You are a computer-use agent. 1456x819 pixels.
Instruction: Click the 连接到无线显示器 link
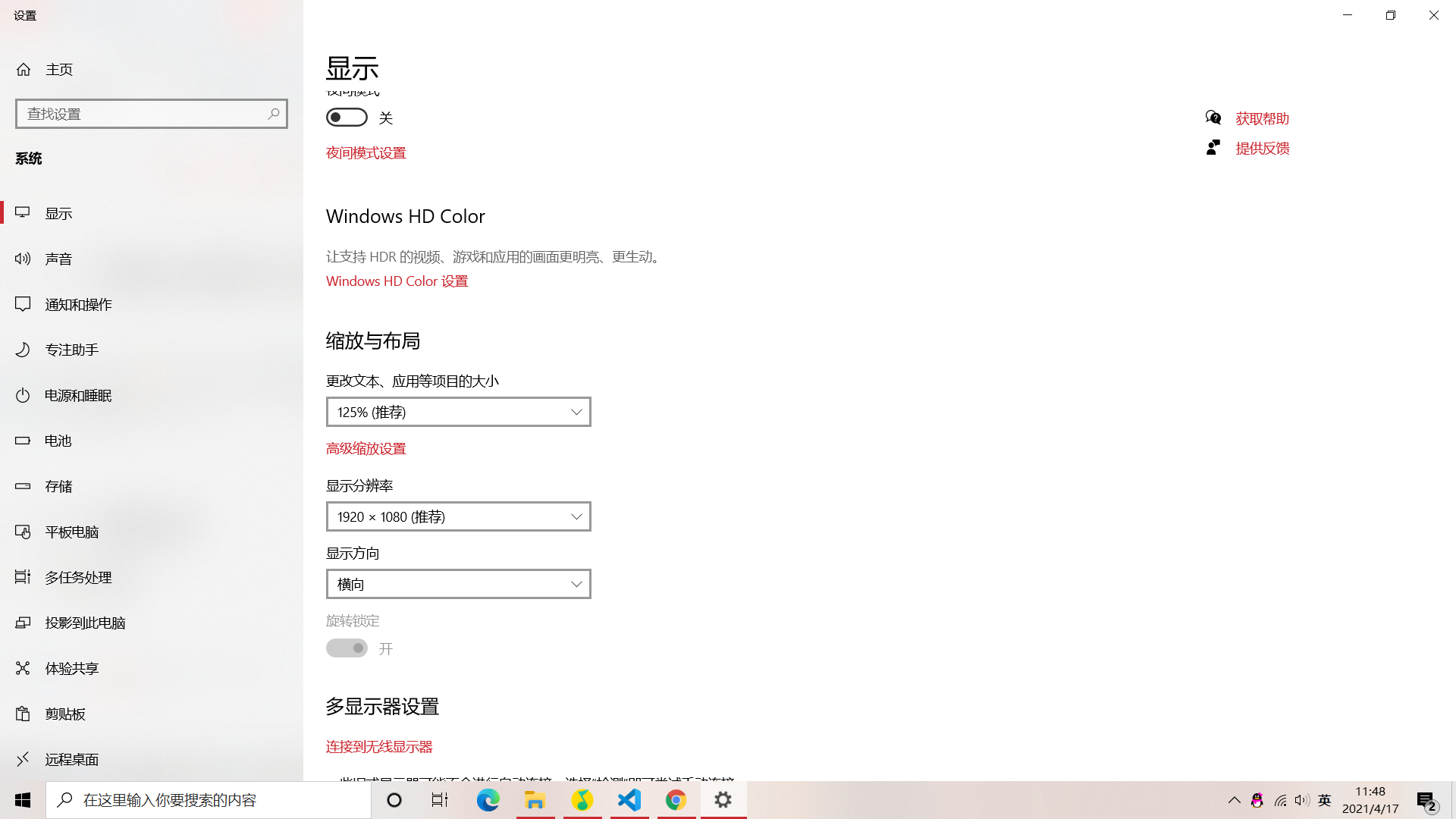(x=378, y=746)
